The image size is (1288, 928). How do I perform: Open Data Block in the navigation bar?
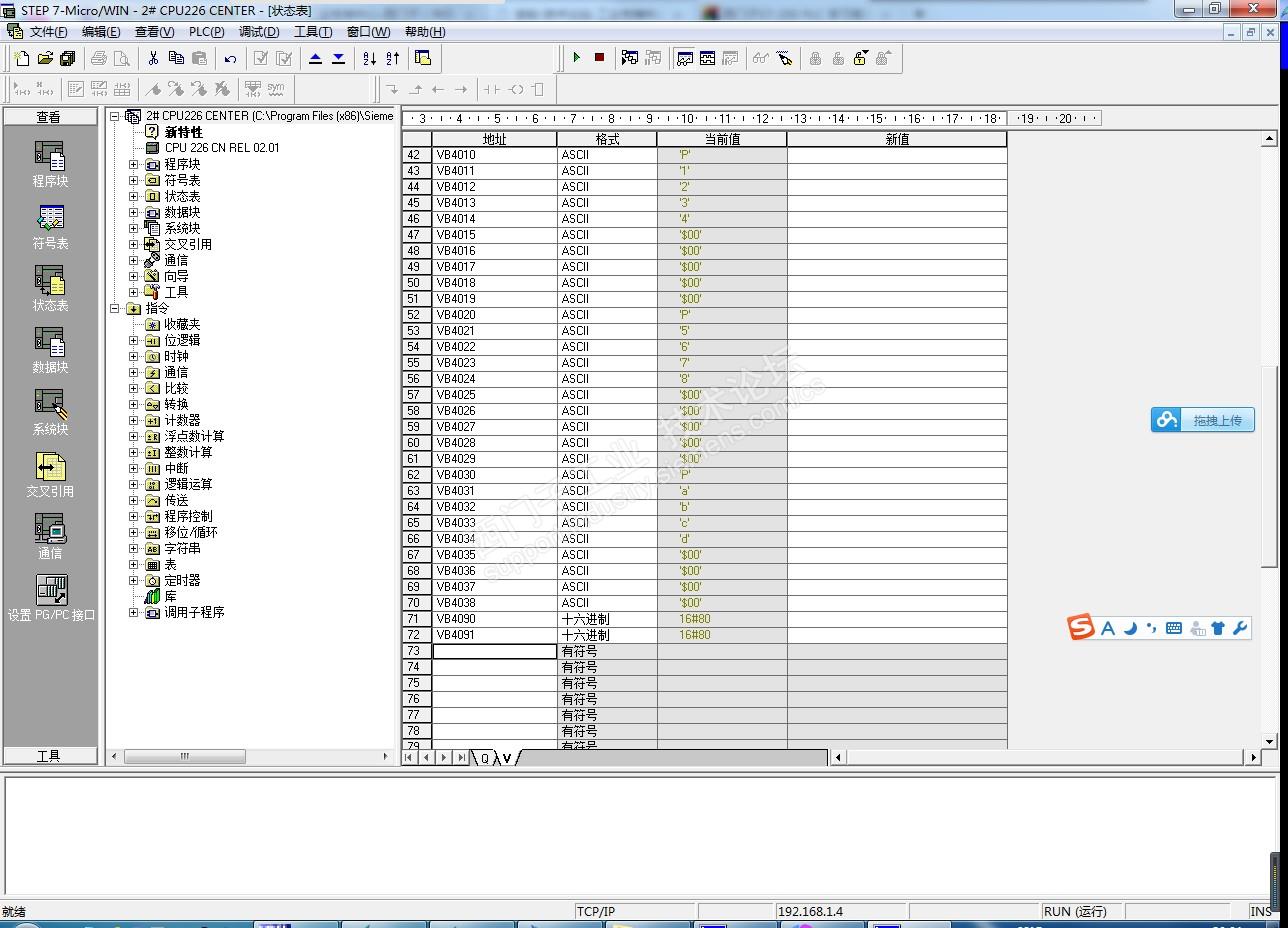pos(50,351)
